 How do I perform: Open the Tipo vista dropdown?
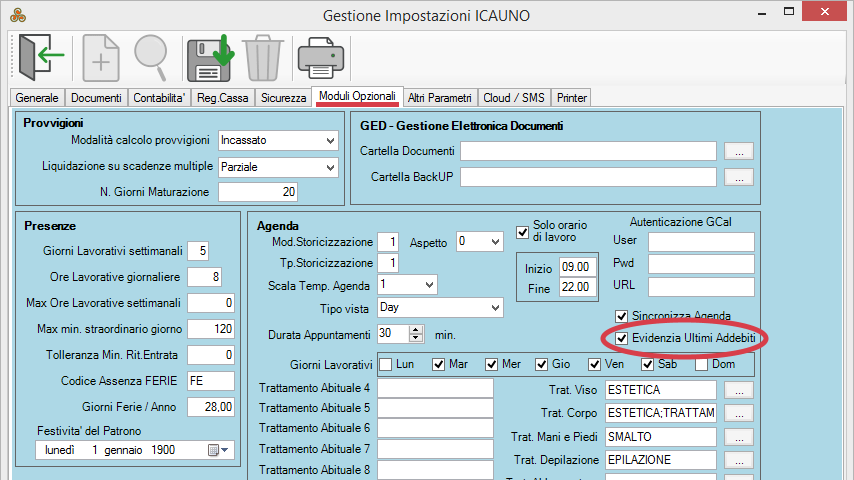[494, 307]
